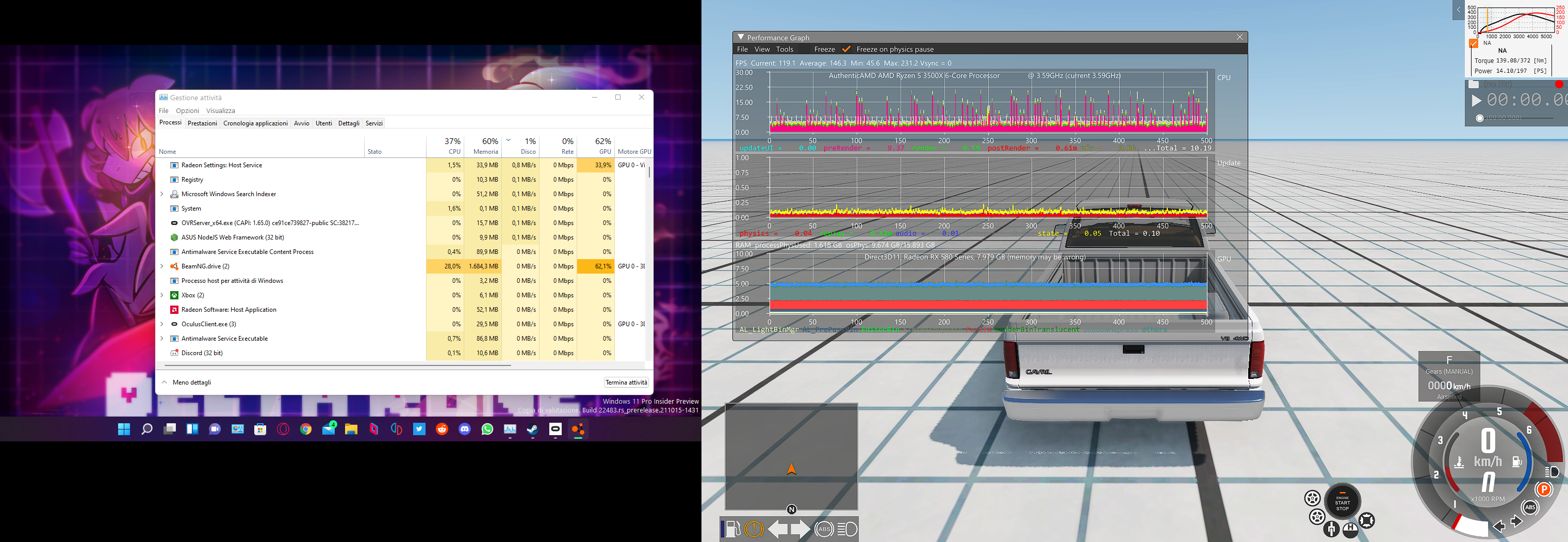The height and width of the screenshot is (542, 1568).
Task: Open the Avvio tab
Action: tap(301, 123)
